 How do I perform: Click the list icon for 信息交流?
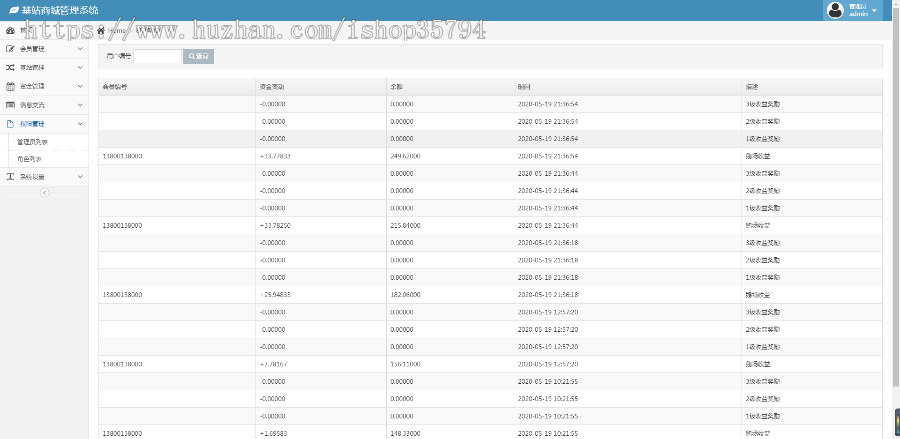[10, 105]
